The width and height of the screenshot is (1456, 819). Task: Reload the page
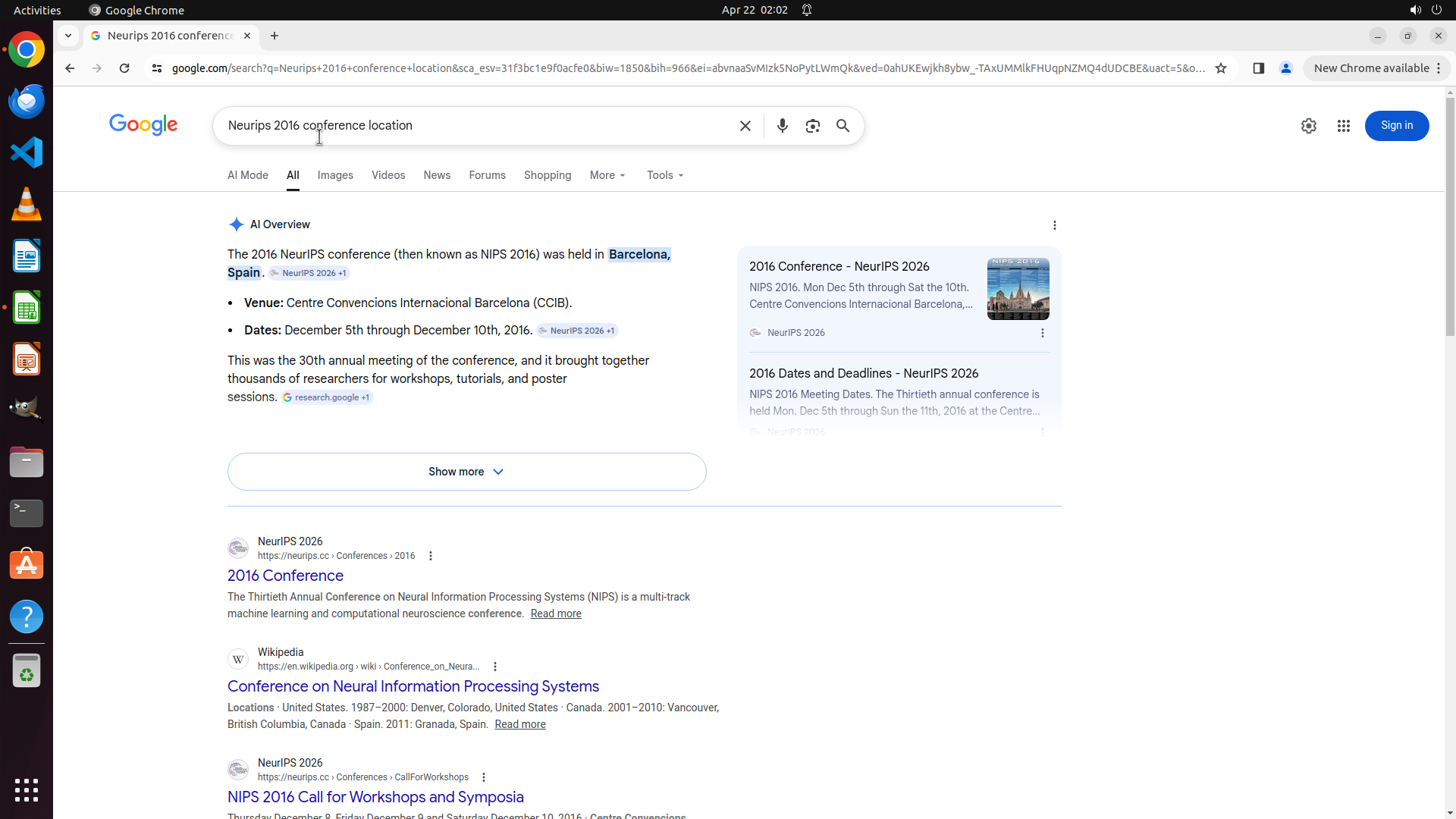point(124,68)
